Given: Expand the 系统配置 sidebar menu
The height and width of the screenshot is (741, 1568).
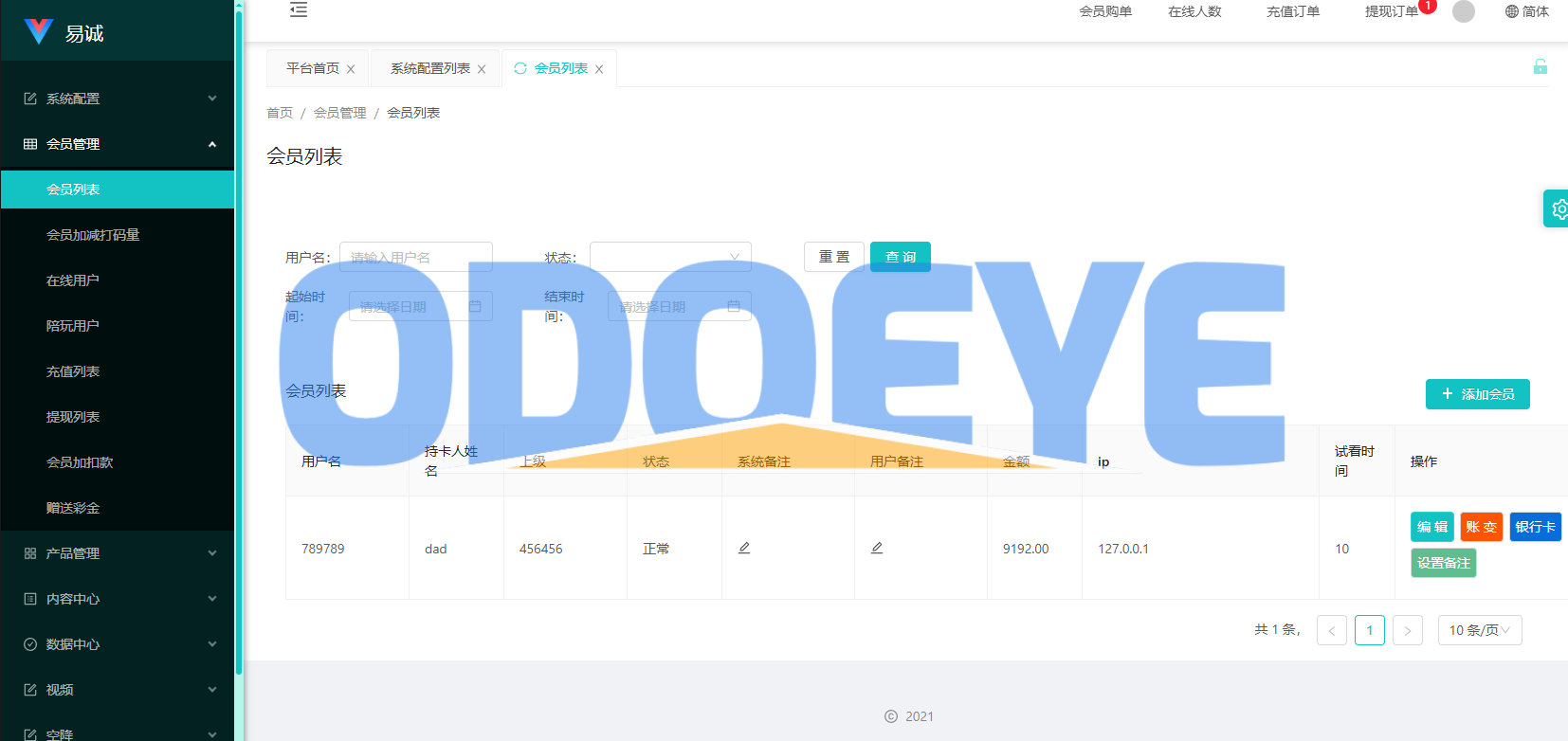Looking at the screenshot, I should (118, 99).
